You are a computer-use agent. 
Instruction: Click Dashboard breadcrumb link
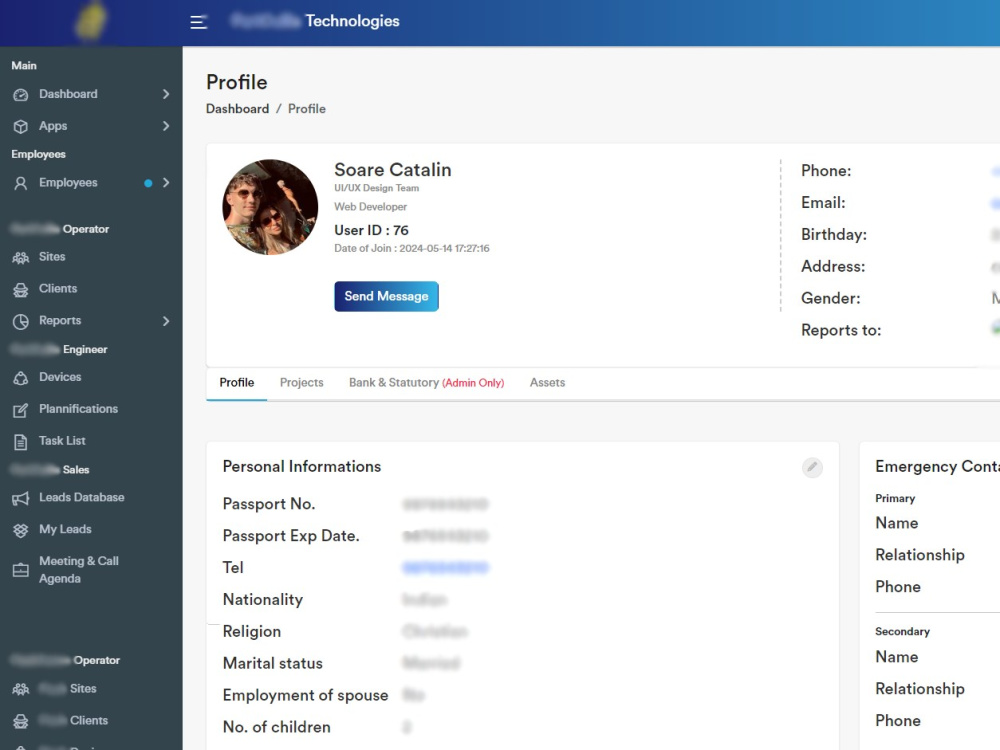237,109
